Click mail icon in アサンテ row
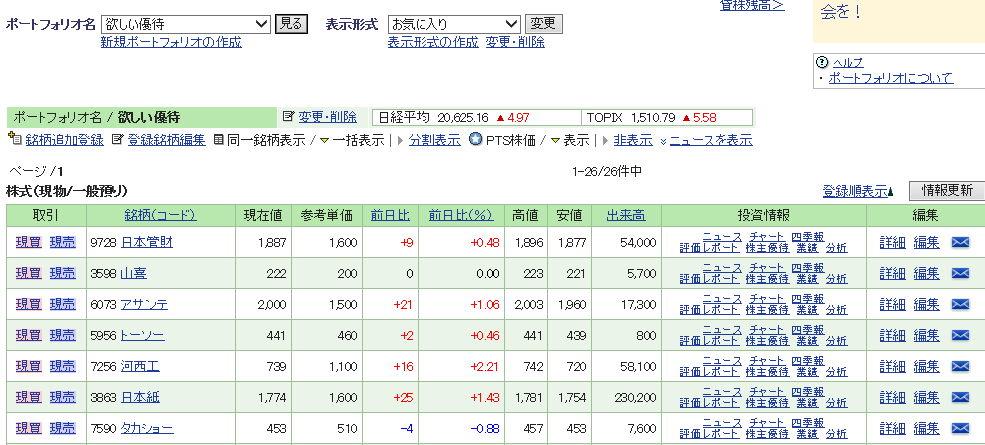This screenshot has height=445, width=985. pos(960,304)
